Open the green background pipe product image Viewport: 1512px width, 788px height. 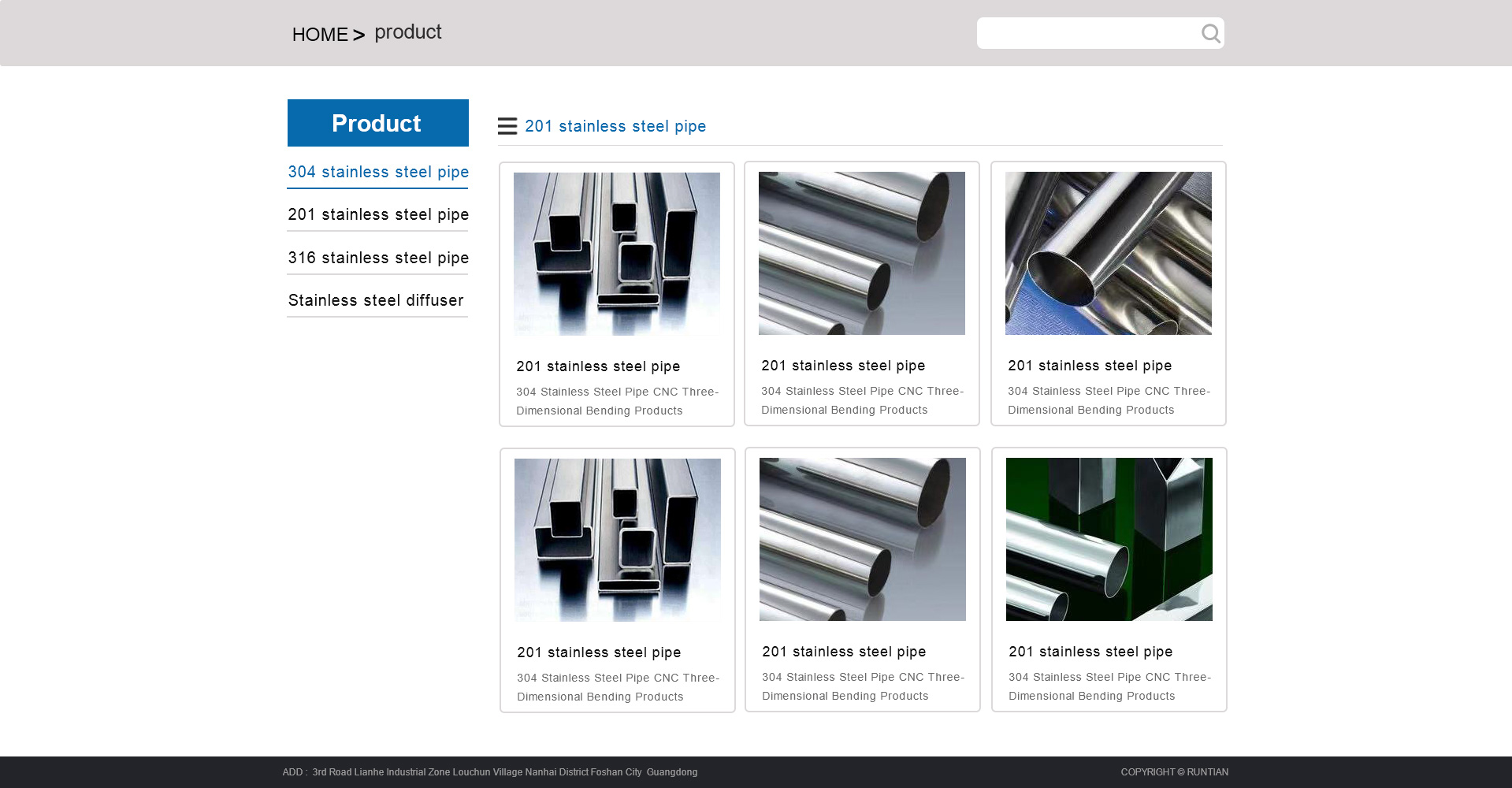point(1109,539)
